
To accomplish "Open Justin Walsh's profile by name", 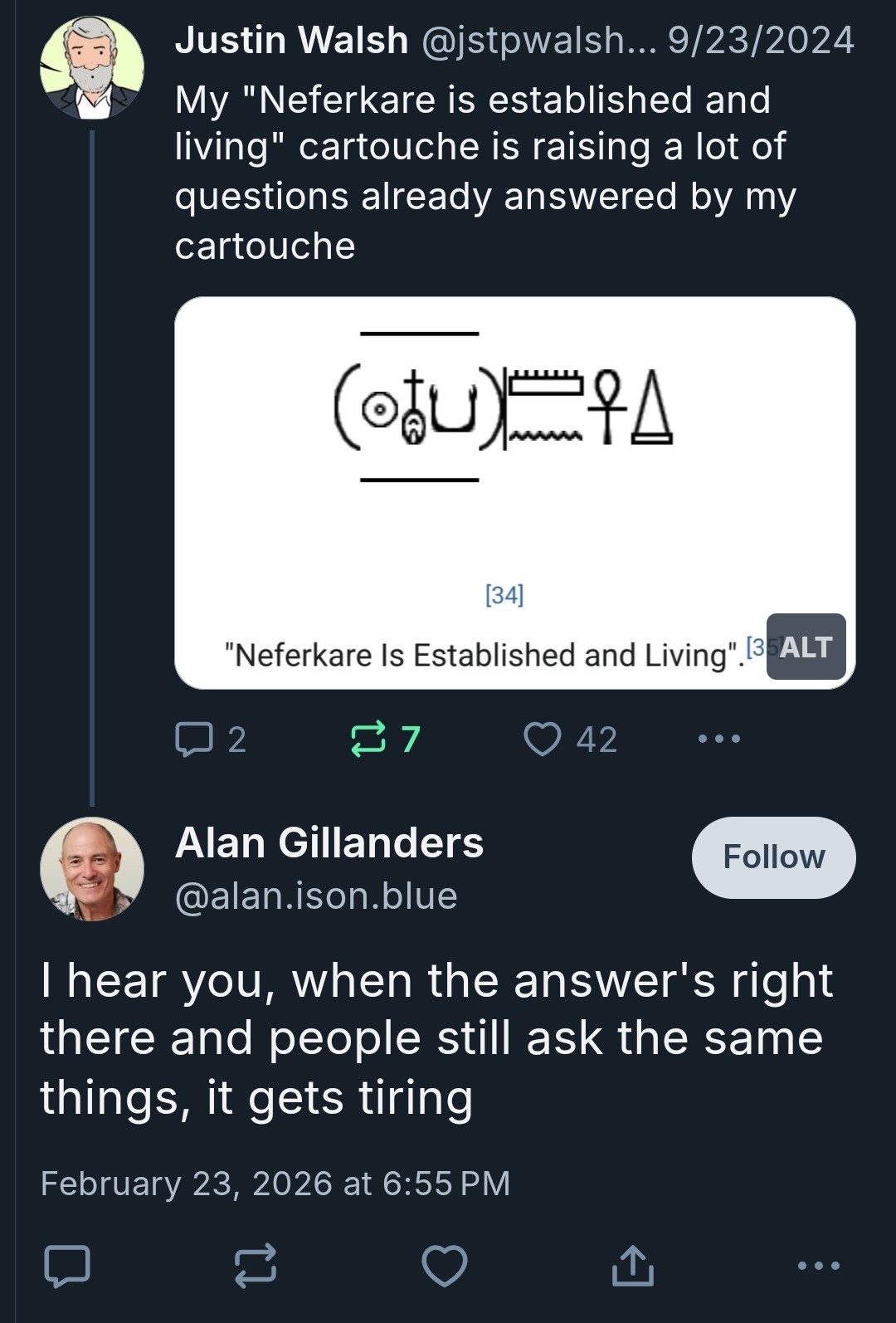I will [x=291, y=40].
